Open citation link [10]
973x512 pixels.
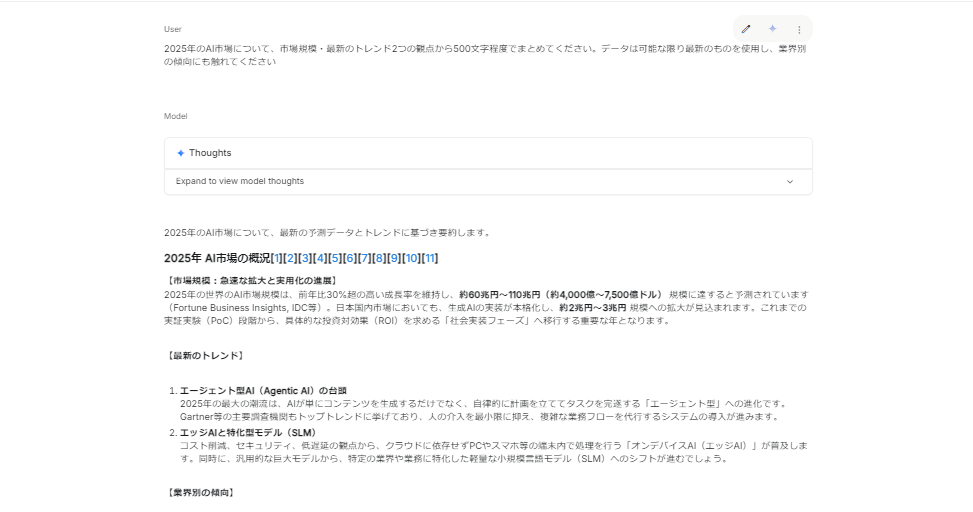[x=411, y=258]
